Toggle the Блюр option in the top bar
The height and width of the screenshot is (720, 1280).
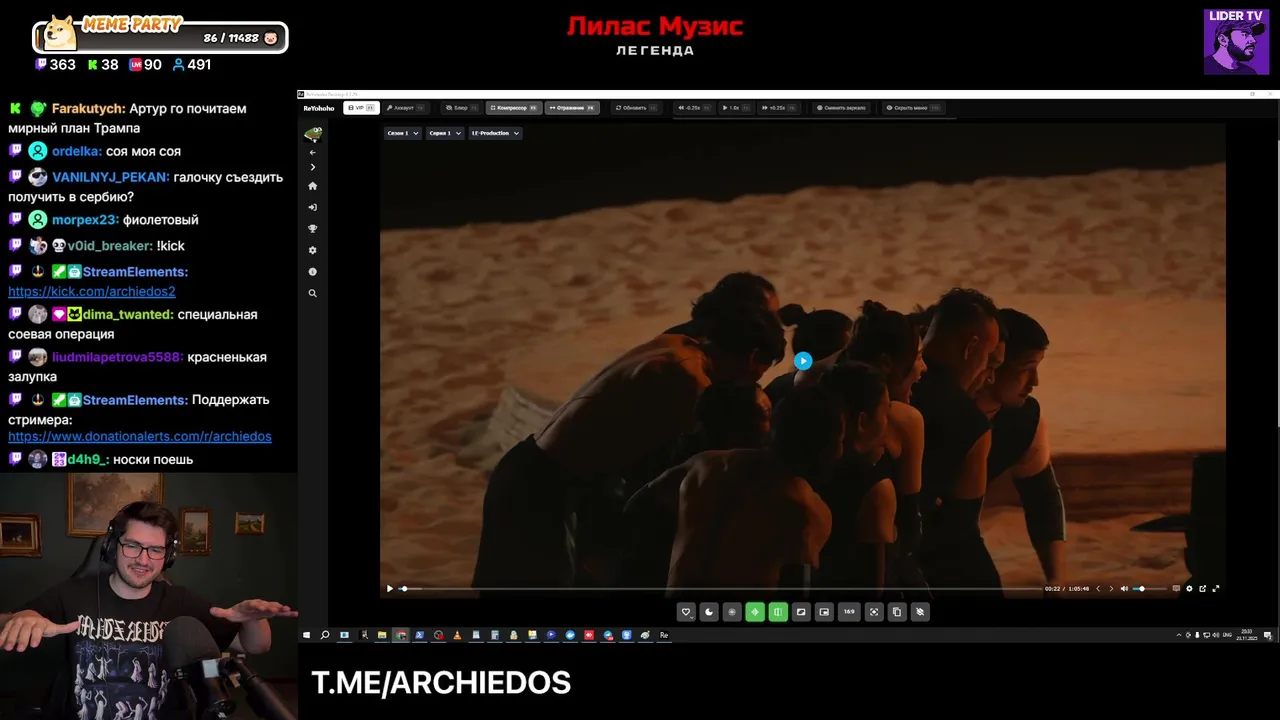[462, 107]
